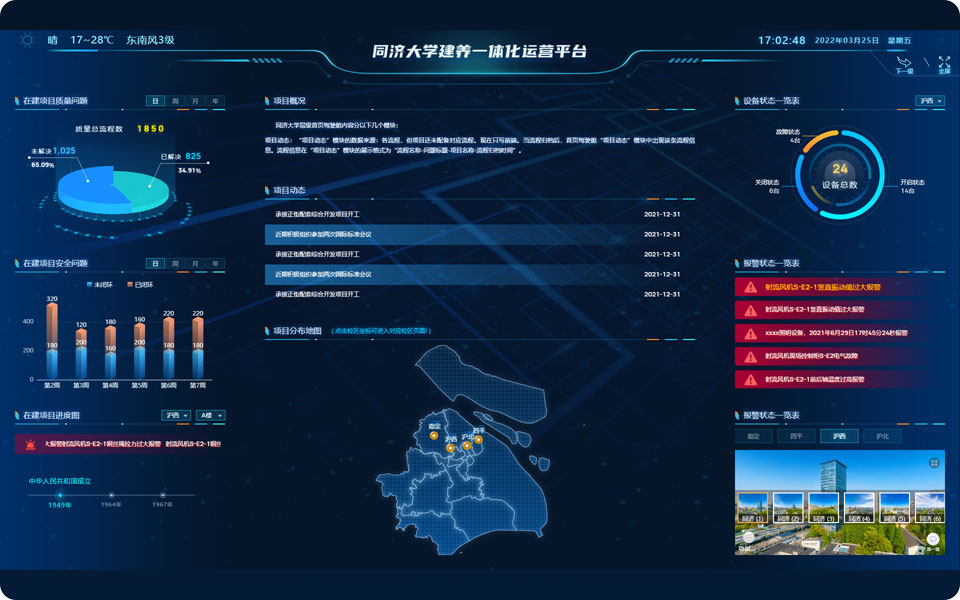Screen dimensions: 960x600
Task: Click the 故障状态 4台 label
Action: point(788,136)
